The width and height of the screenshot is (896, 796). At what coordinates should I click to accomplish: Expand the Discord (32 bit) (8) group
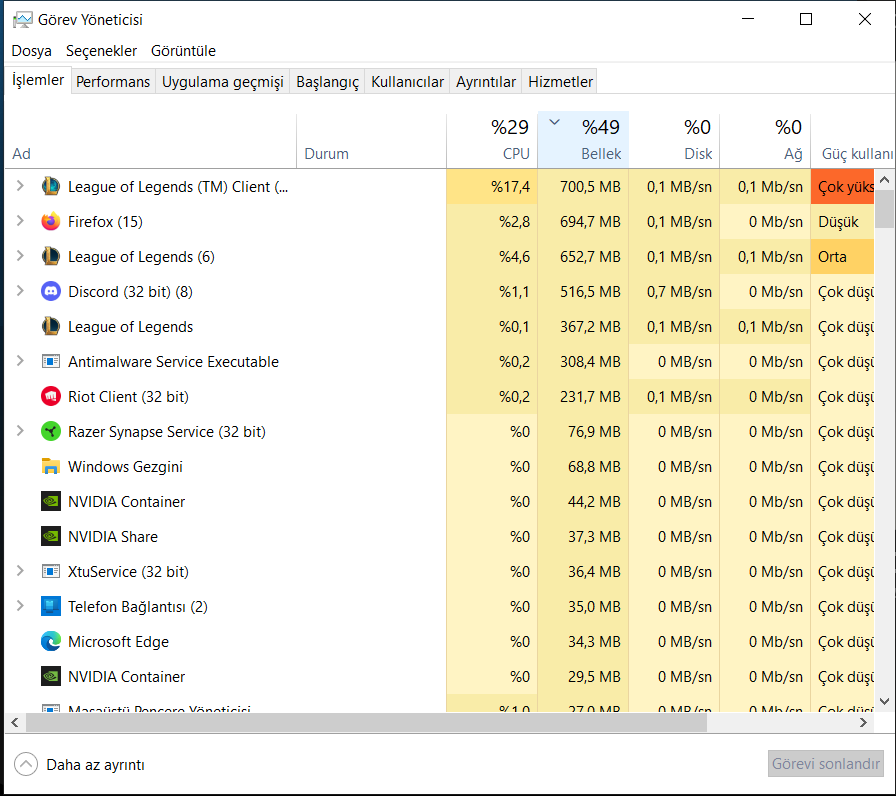pos(20,291)
